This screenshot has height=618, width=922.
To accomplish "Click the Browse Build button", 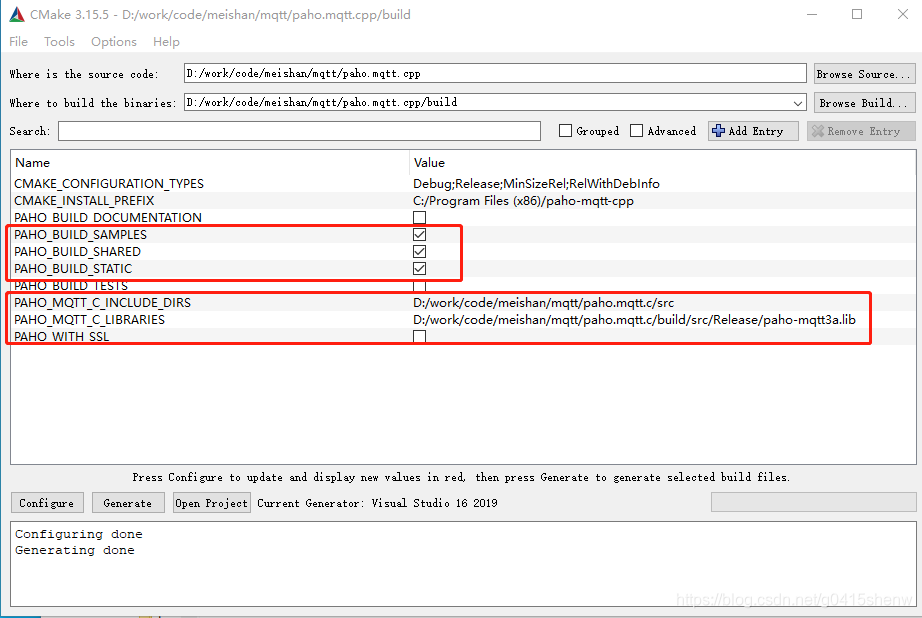I will [x=864, y=103].
